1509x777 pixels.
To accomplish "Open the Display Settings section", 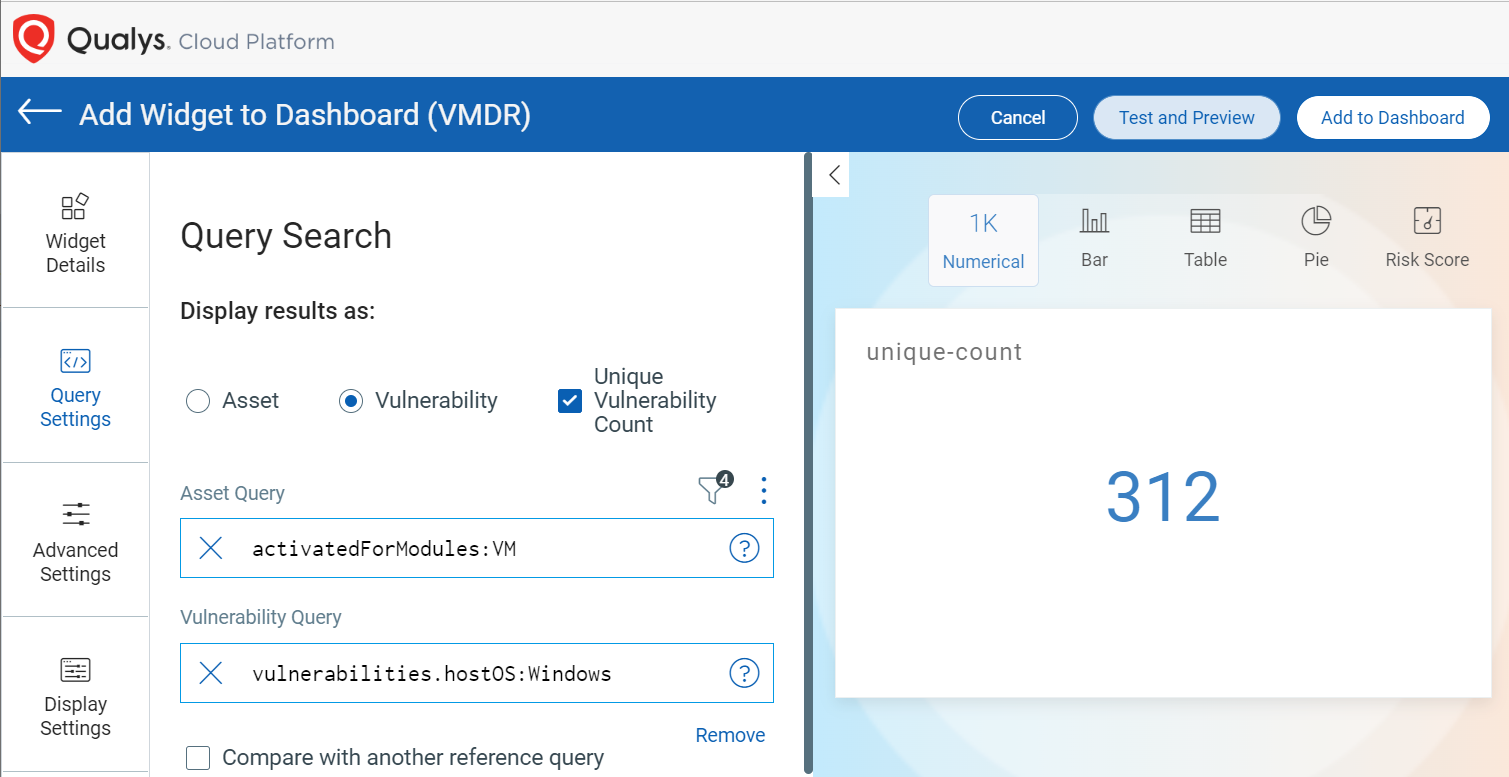I will click(x=75, y=695).
